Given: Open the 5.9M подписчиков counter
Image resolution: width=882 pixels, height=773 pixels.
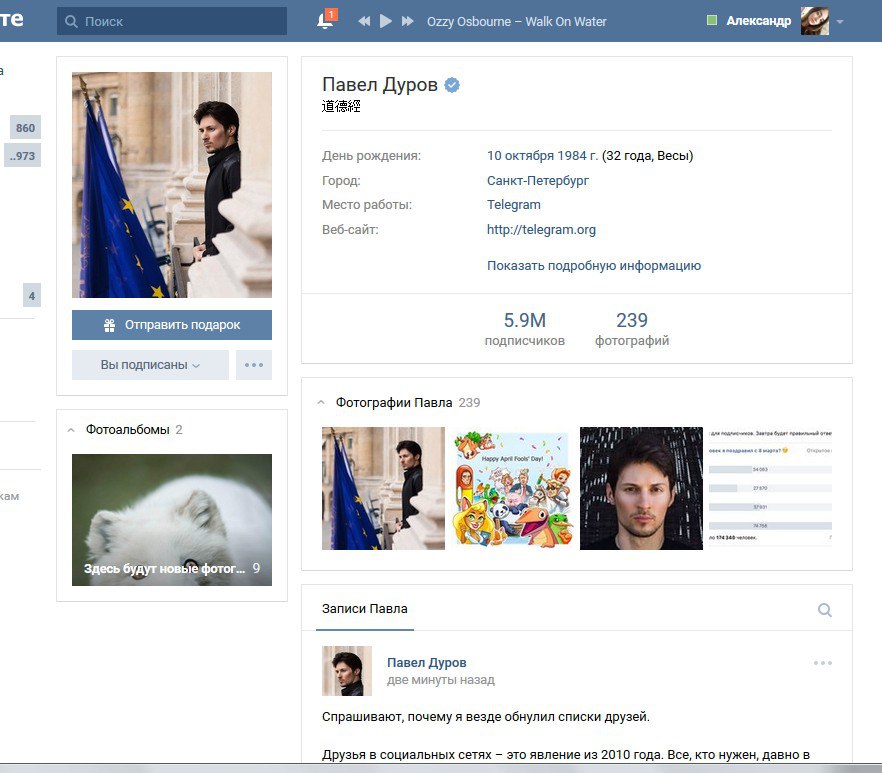Looking at the screenshot, I should (x=524, y=329).
